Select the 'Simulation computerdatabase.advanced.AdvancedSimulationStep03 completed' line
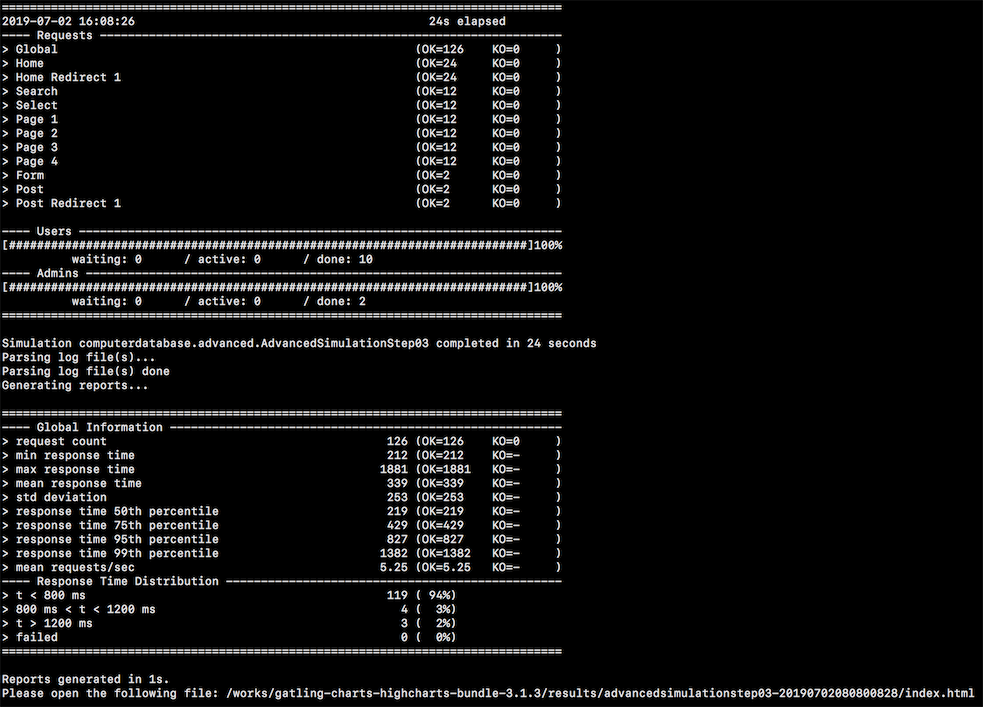983x707 pixels. pos(299,343)
